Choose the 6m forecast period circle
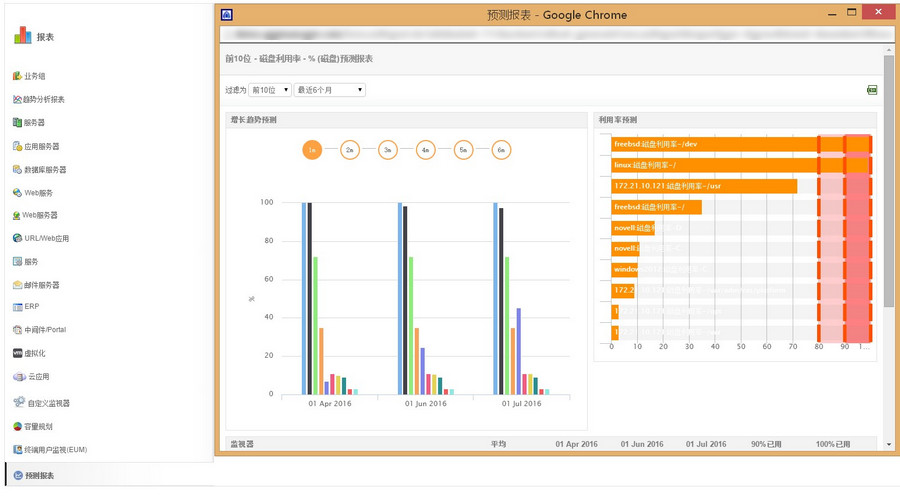 pyautogui.click(x=501, y=150)
